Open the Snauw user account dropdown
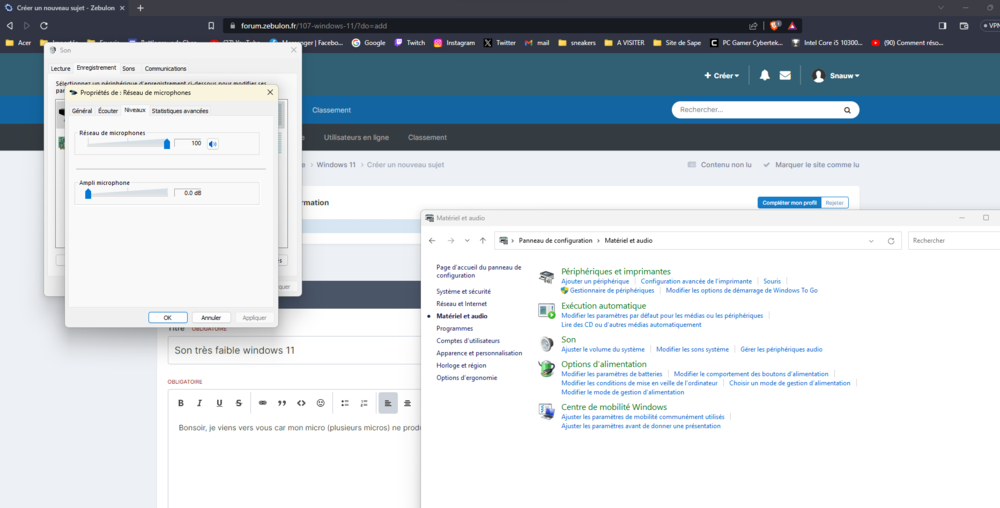 (x=836, y=75)
